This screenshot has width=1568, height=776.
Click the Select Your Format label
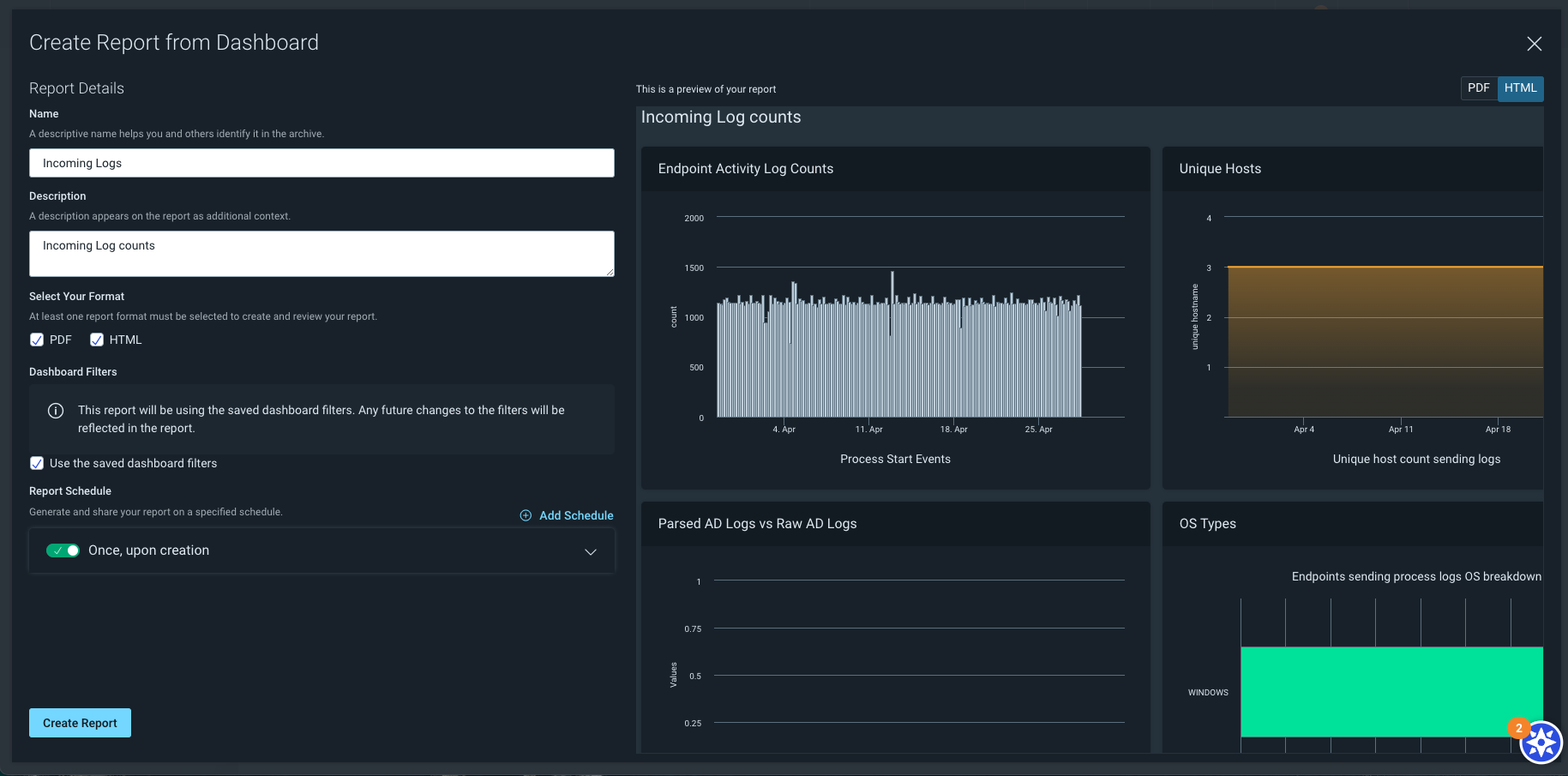coord(76,297)
